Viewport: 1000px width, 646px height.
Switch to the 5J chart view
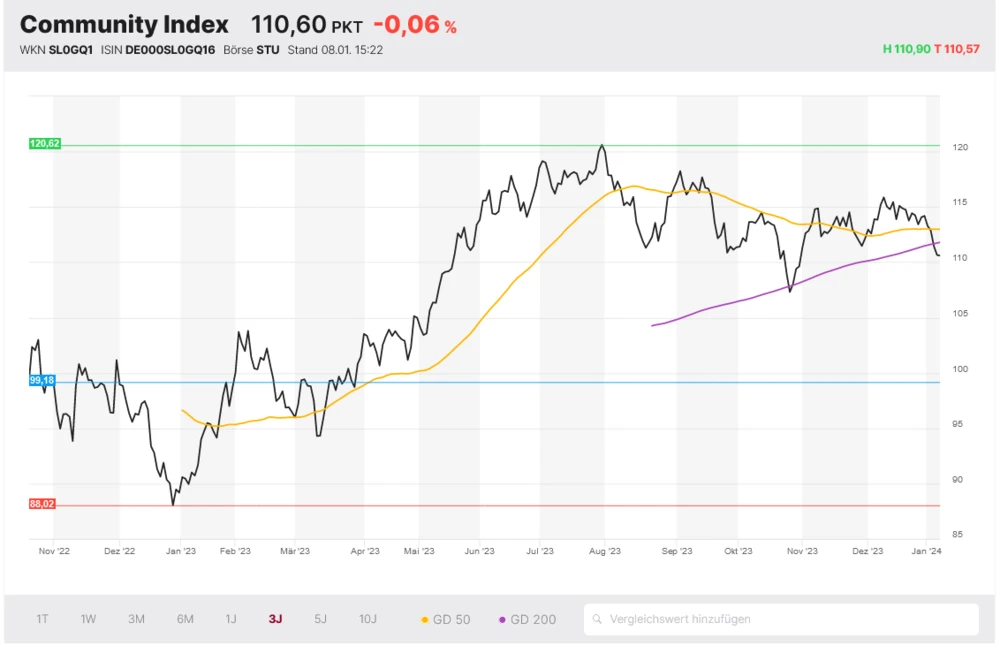point(320,620)
